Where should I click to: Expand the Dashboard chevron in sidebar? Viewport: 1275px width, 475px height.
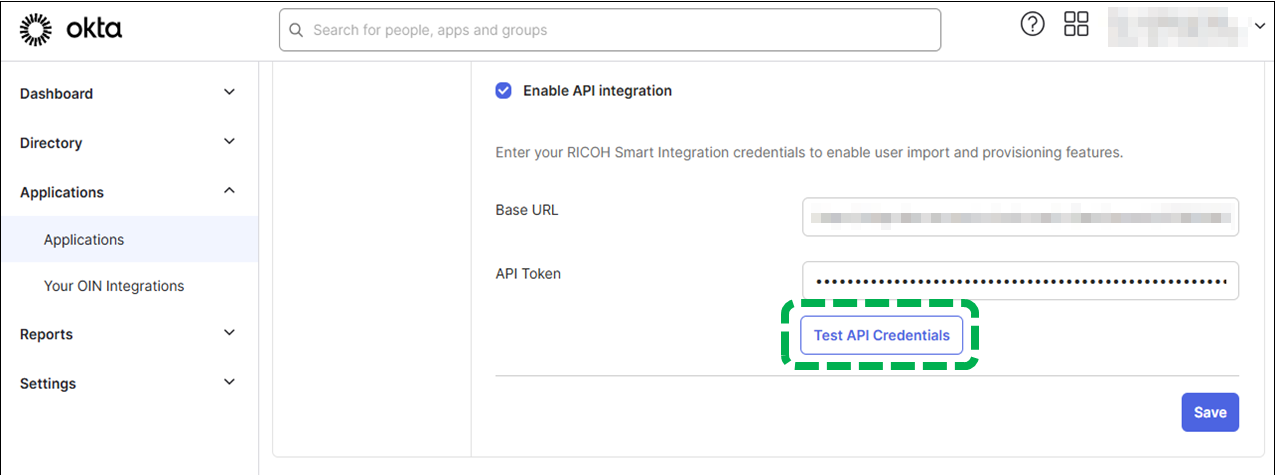coord(229,93)
